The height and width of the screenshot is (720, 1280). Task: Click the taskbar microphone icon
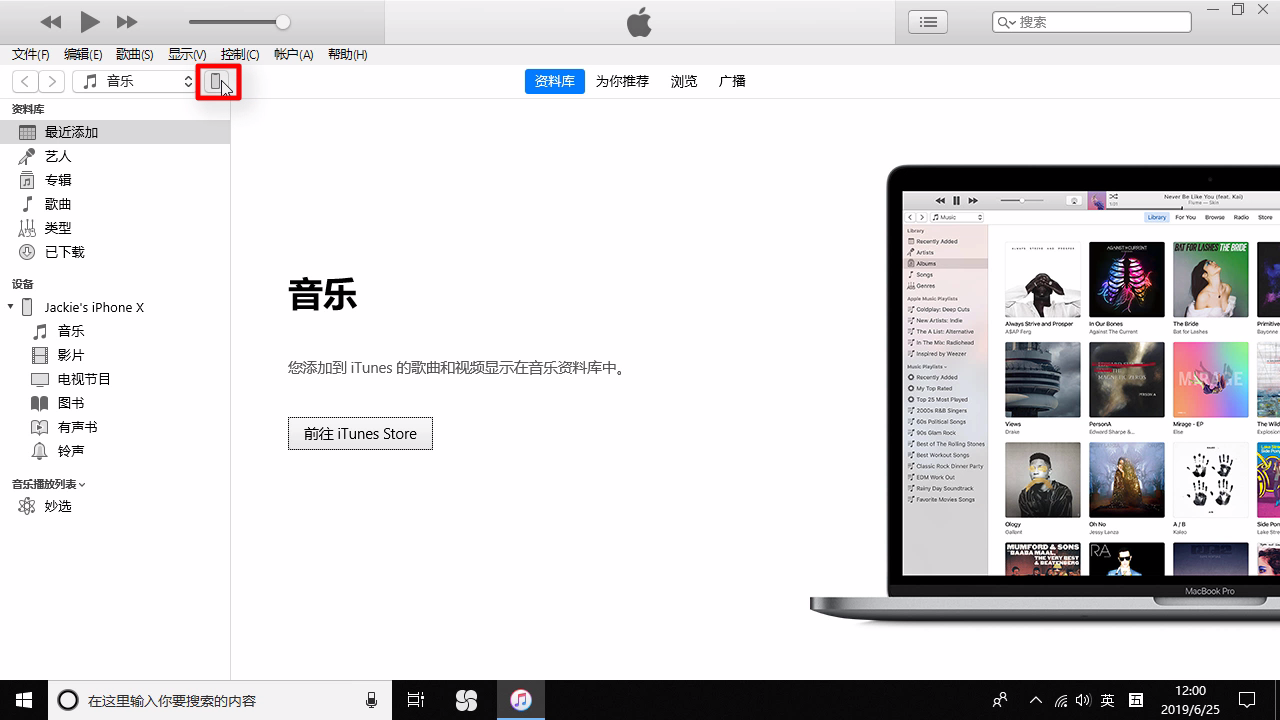pos(372,700)
